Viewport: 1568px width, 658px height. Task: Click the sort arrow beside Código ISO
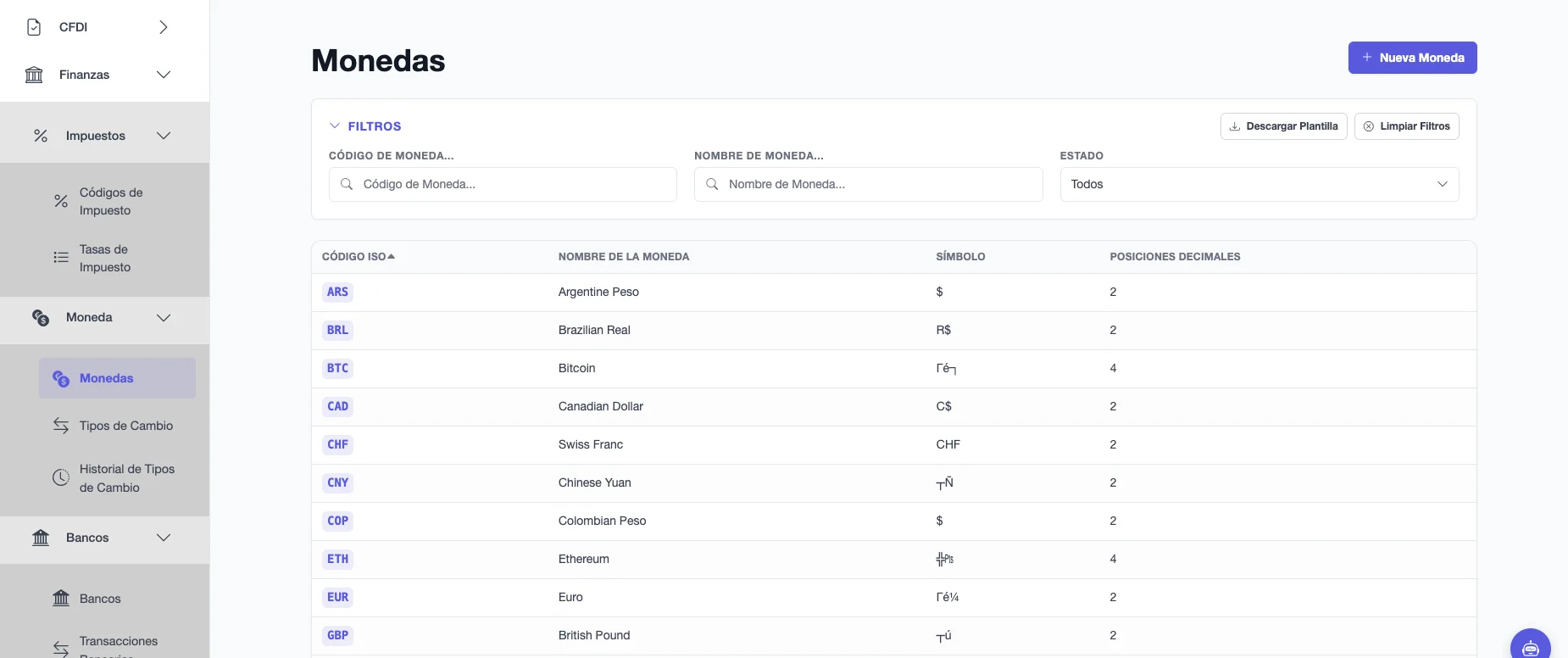[x=391, y=256]
